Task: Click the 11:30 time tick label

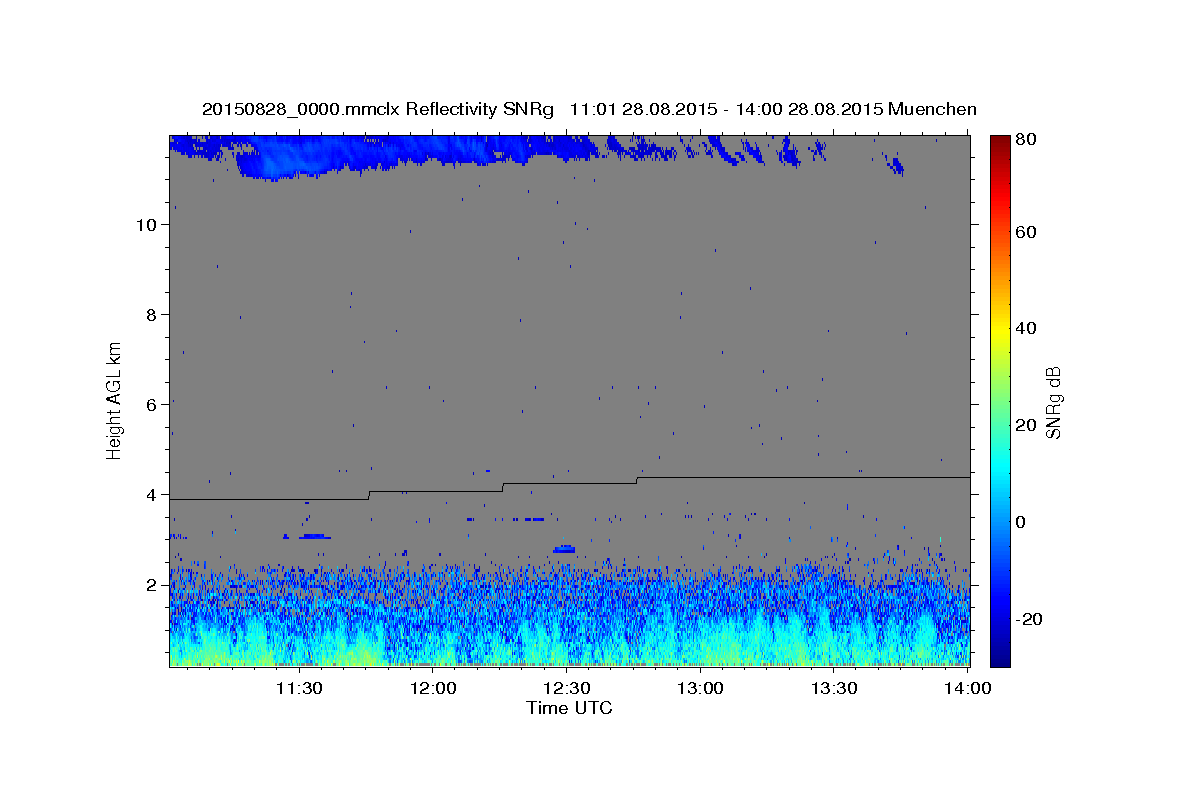Action: tap(299, 688)
